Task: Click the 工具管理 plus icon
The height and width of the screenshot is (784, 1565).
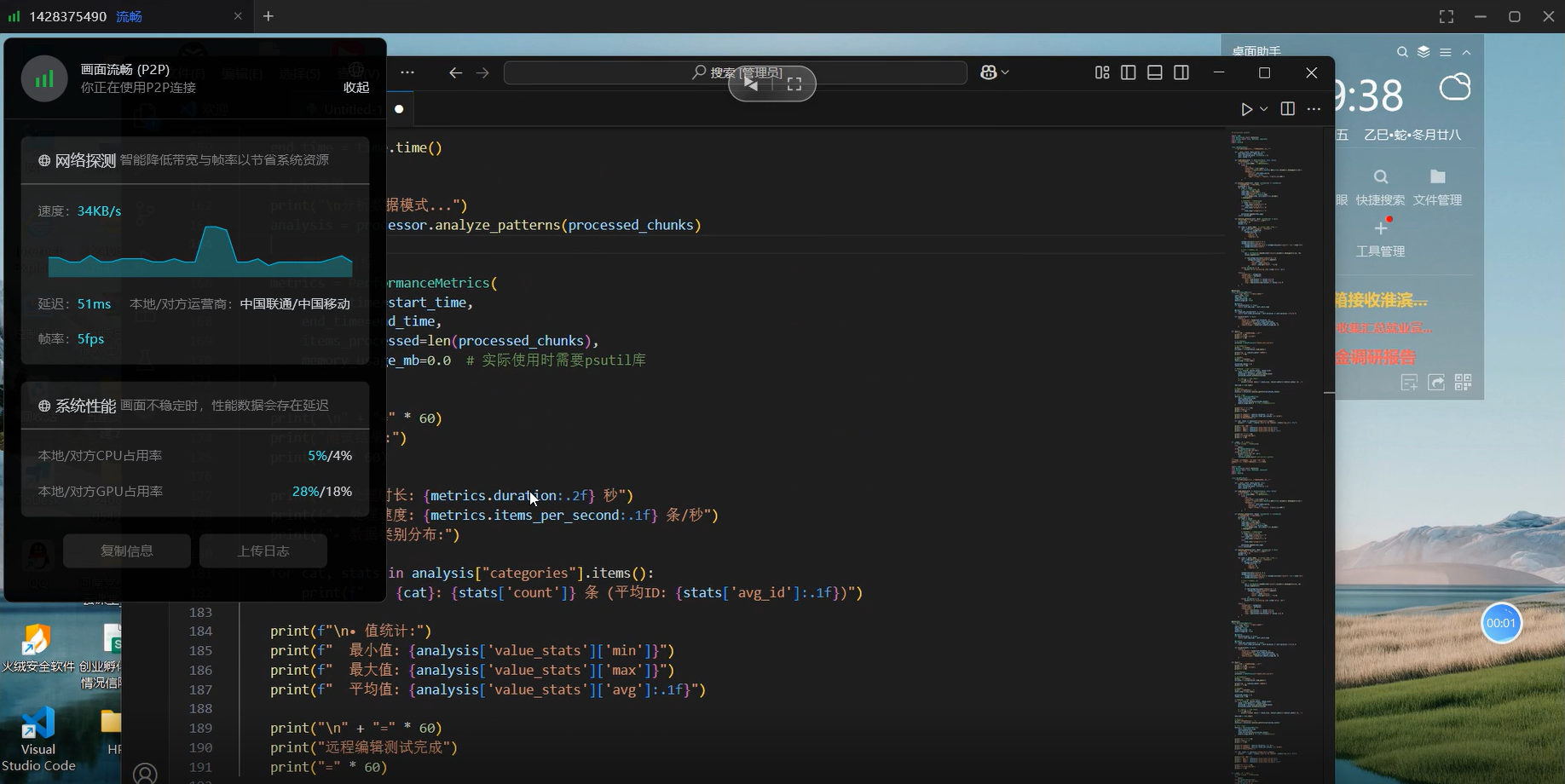Action: click(x=1381, y=228)
